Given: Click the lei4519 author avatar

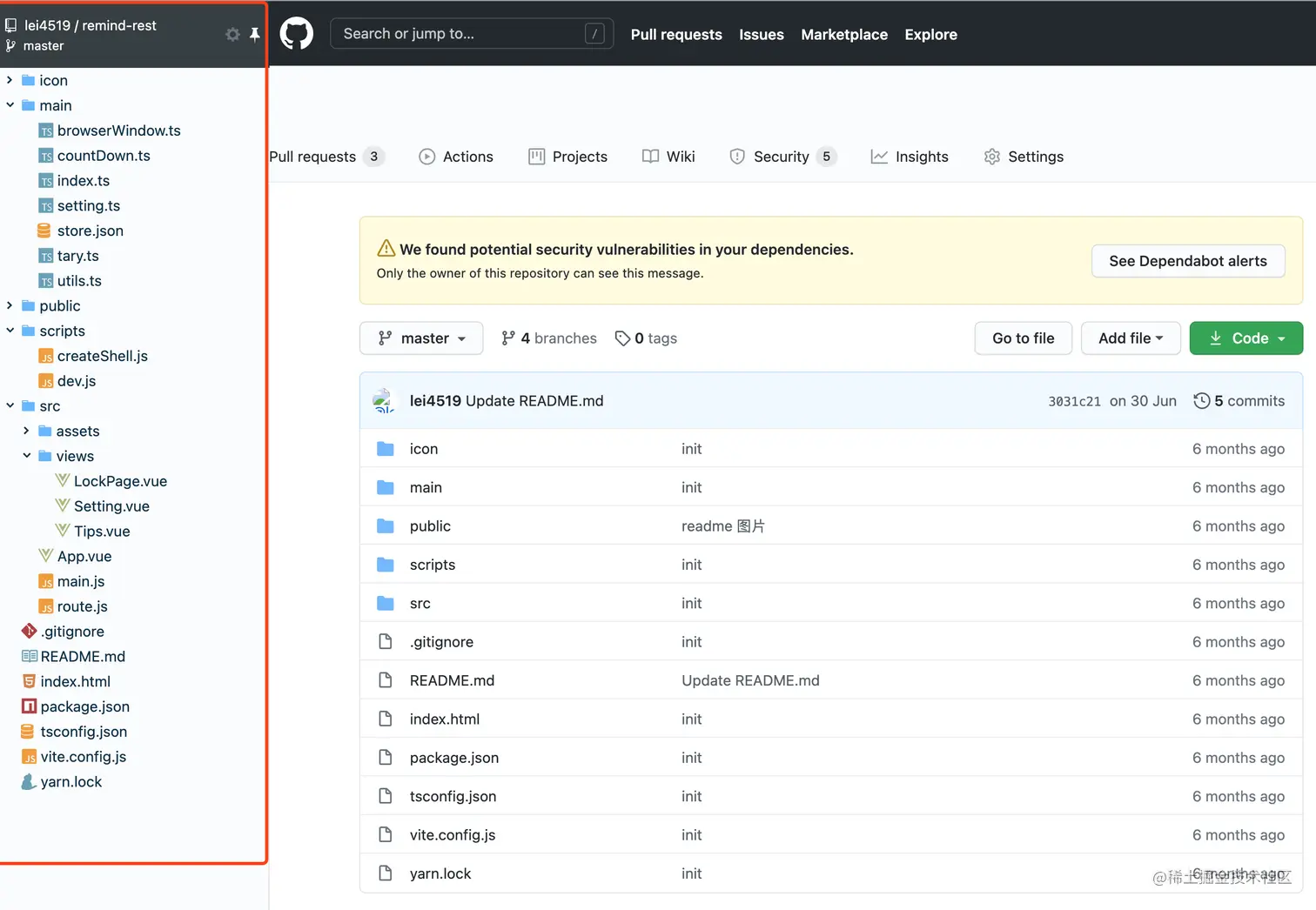Looking at the screenshot, I should click(x=384, y=401).
